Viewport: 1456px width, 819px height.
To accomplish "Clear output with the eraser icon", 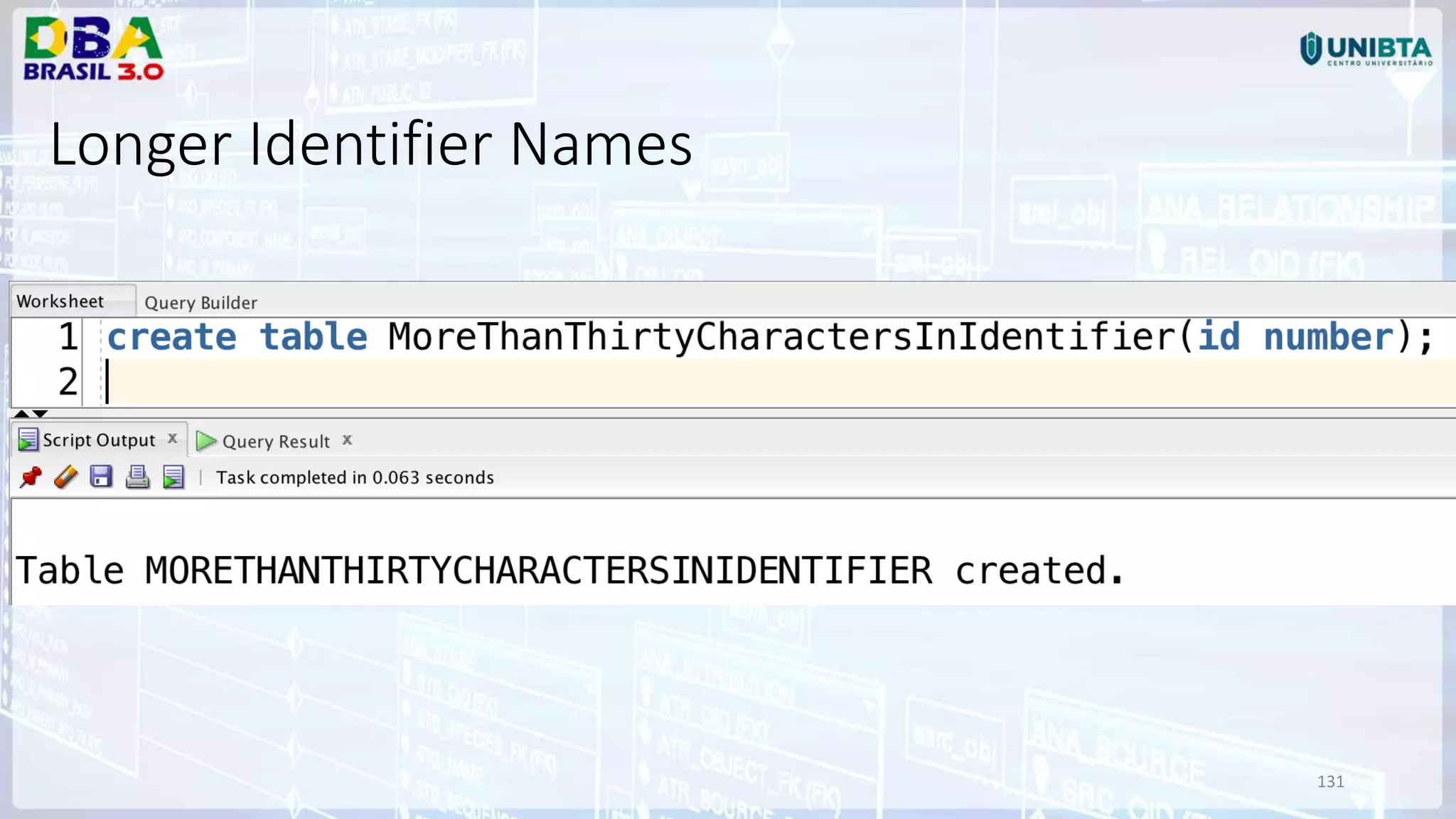I will click(x=65, y=477).
